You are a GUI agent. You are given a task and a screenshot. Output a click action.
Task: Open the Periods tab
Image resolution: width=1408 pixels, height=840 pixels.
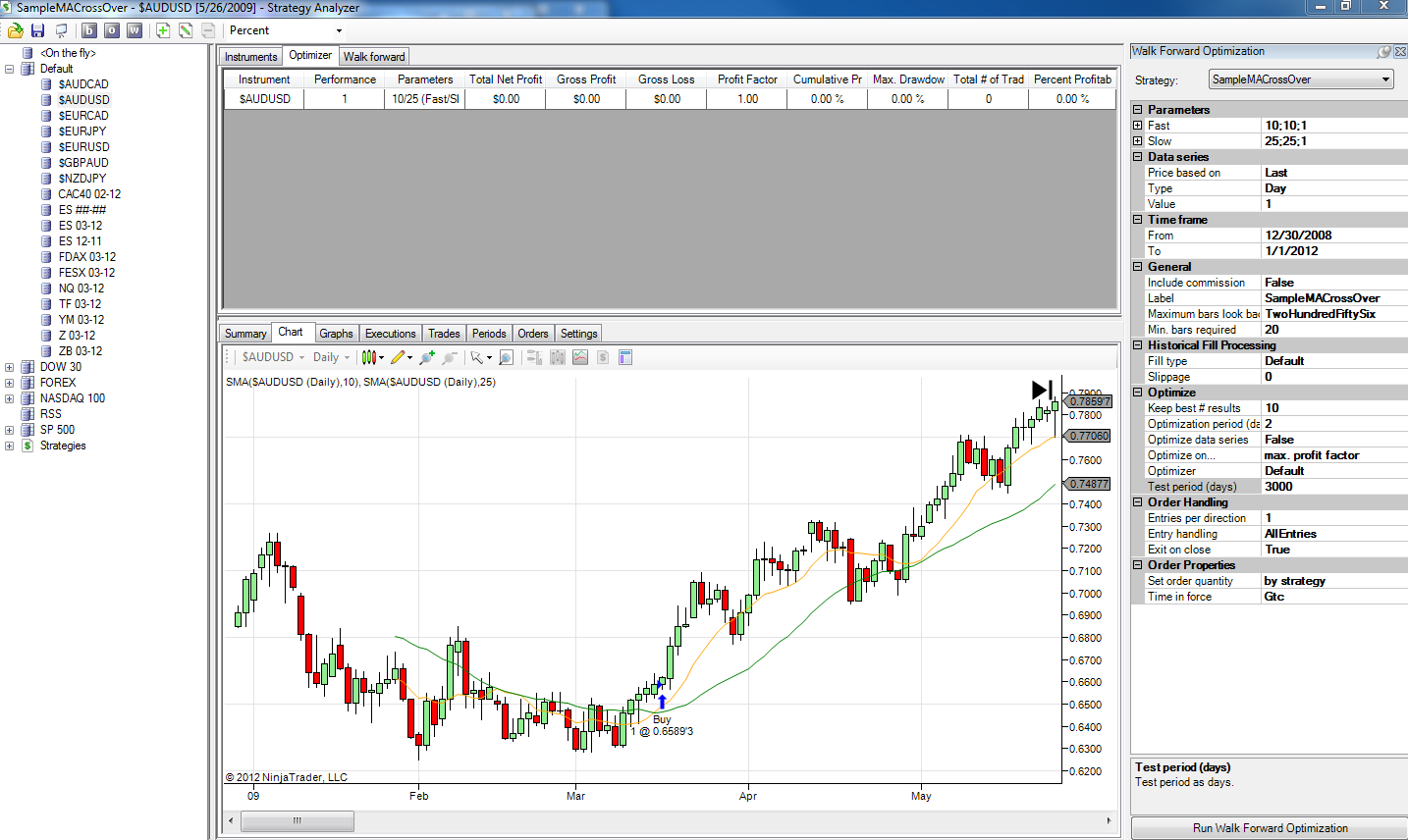point(489,334)
